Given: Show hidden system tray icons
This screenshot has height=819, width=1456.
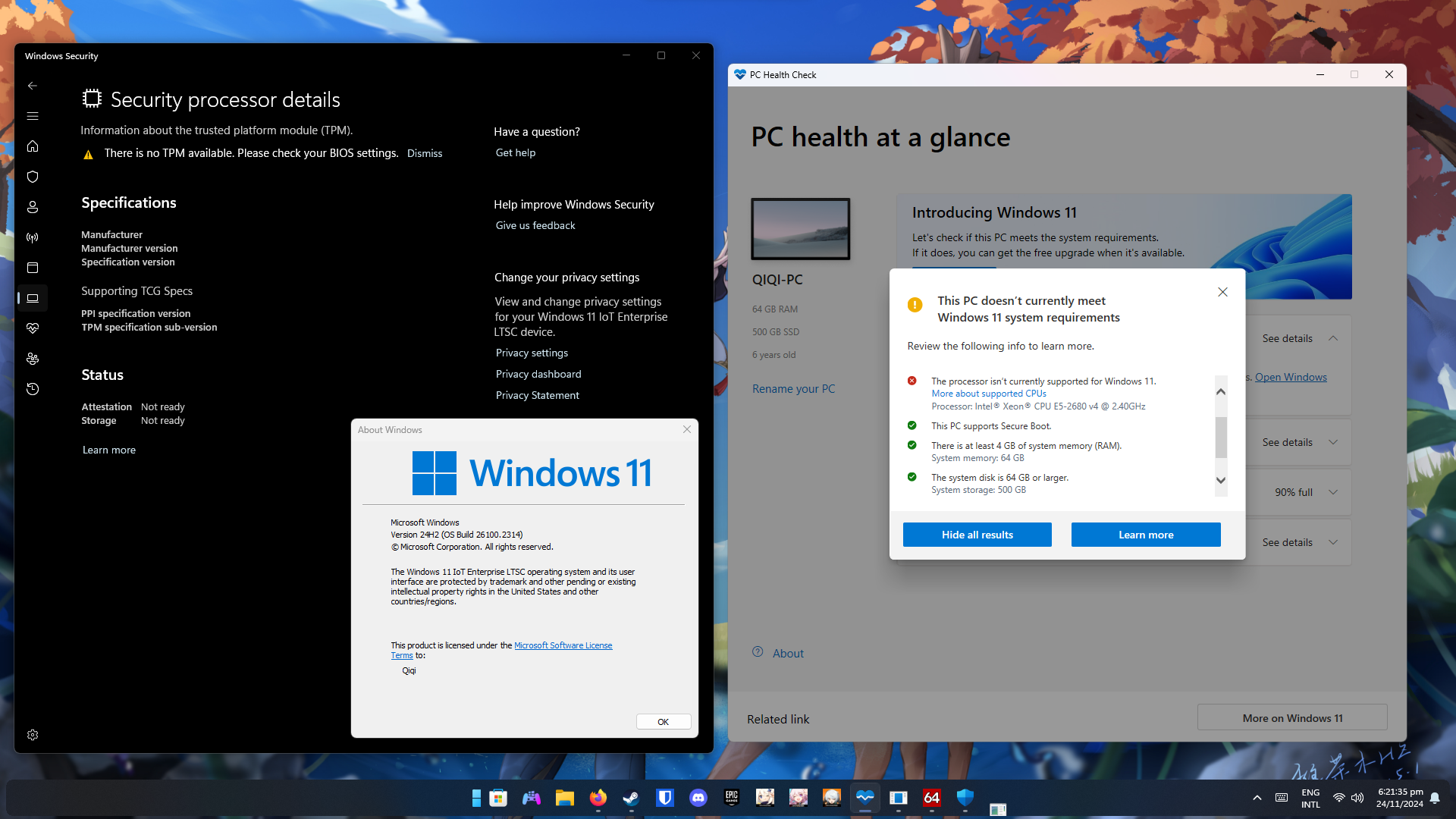Looking at the screenshot, I should click(1257, 798).
